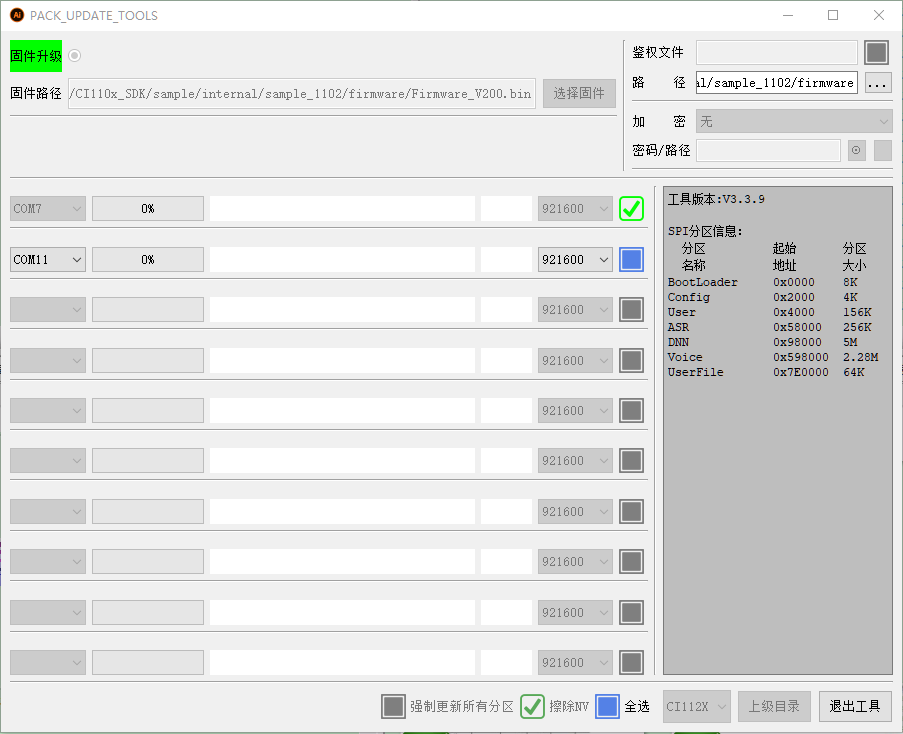The width and height of the screenshot is (903, 734).
Task: Click the 0x598000 address value
Action: click(x=800, y=357)
